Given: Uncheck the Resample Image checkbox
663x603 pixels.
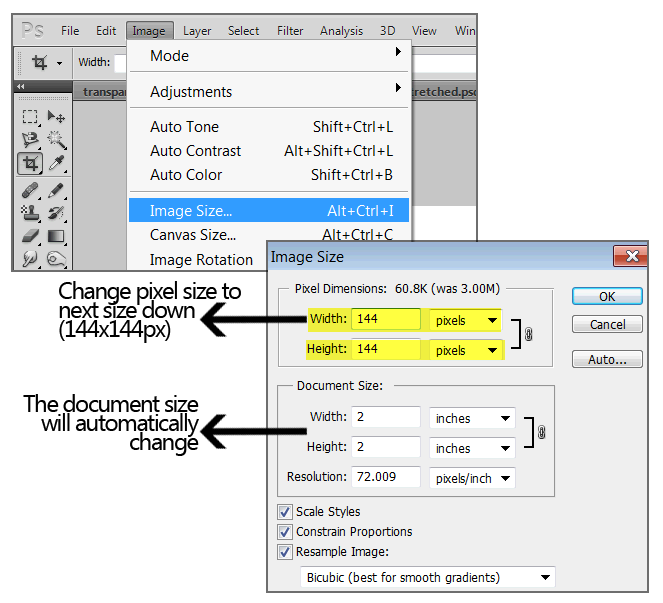Looking at the screenshot, I should pos(285,552).
